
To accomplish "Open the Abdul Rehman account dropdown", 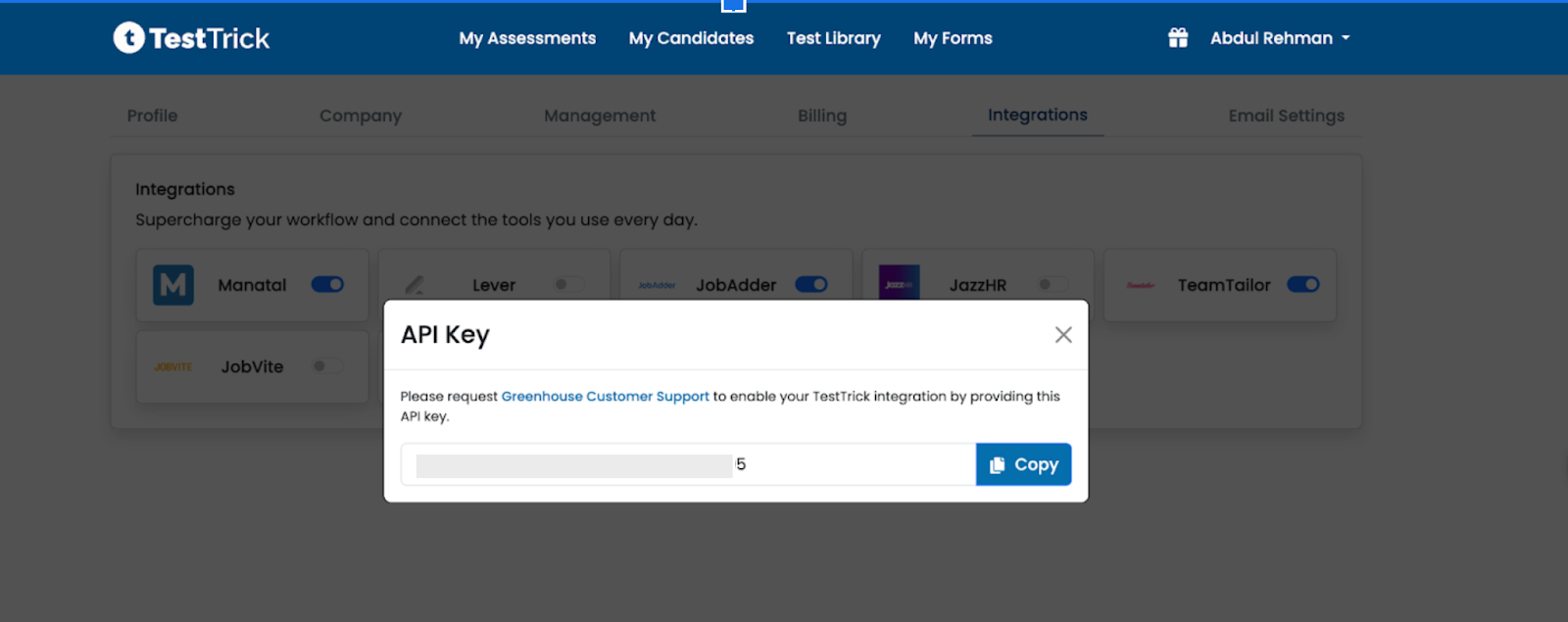I will 1279,38.
